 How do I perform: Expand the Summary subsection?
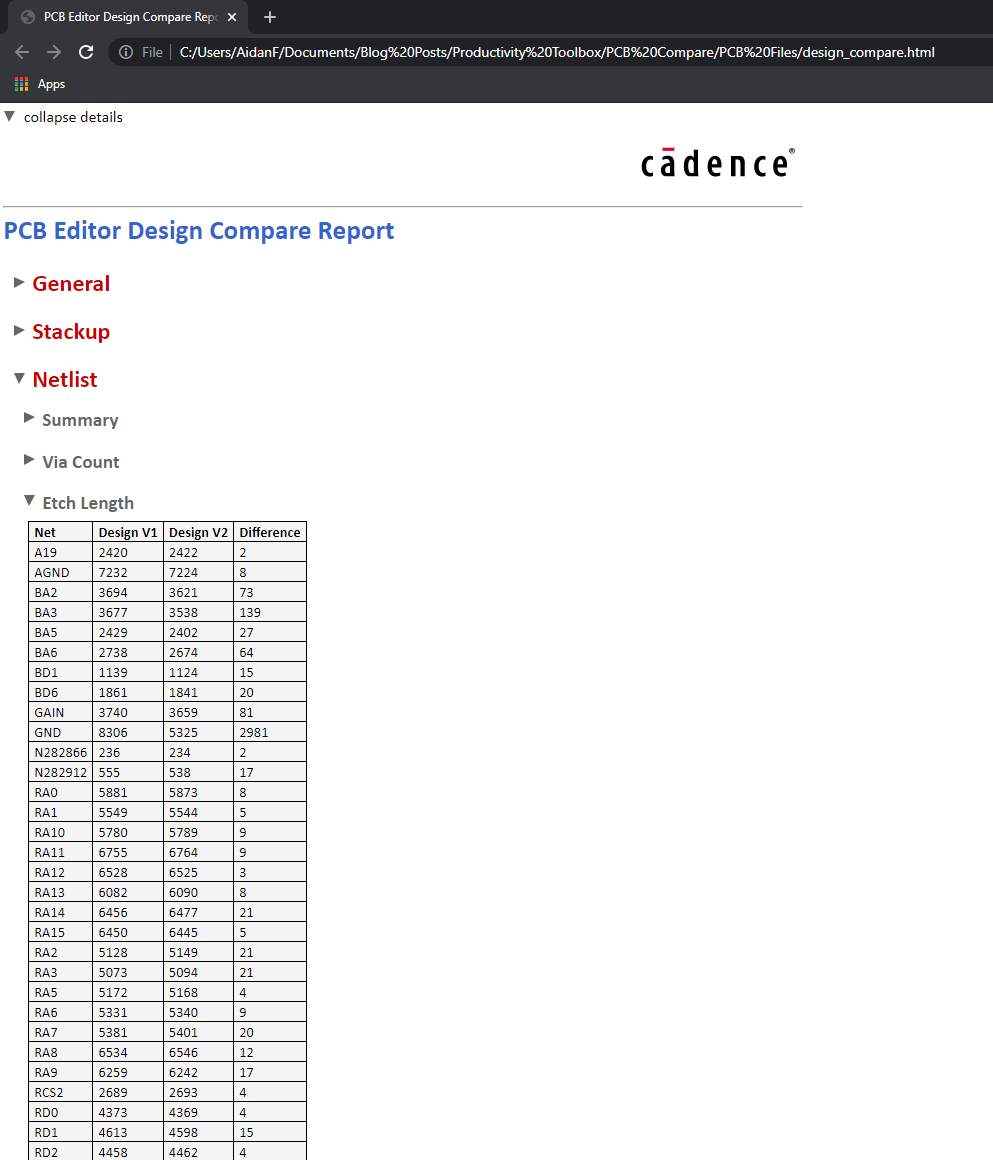pos(29,418)
